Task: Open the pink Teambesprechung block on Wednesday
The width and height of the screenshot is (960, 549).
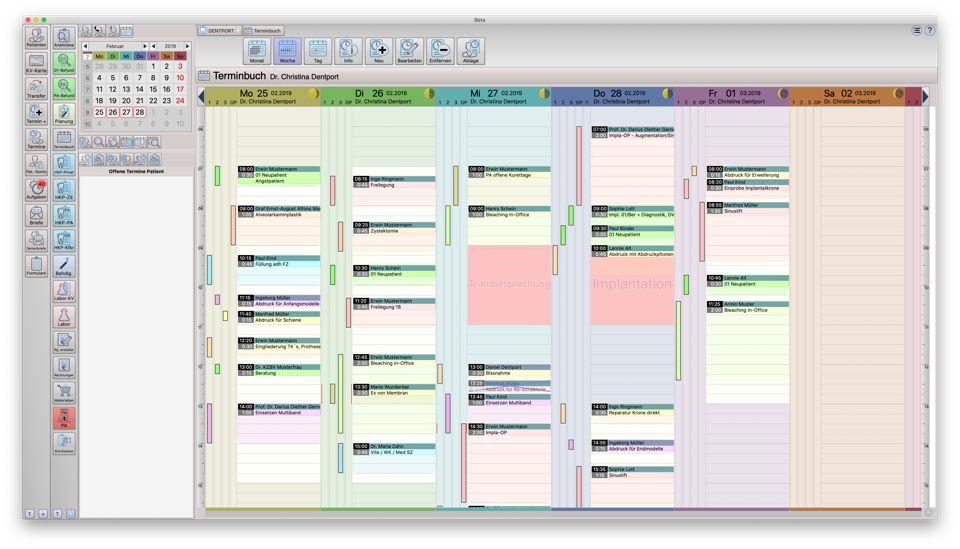Action: click(x=509, y=284)
